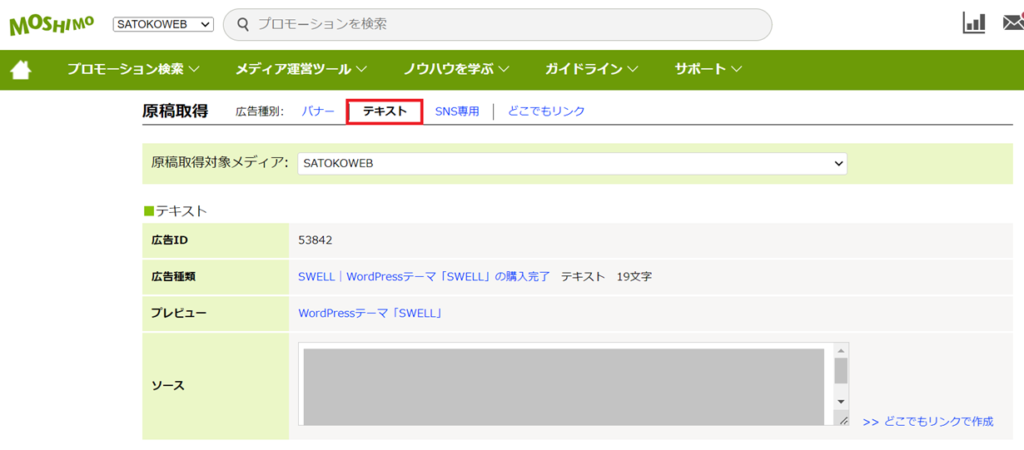The image size is (1024, 450).
Task: Open the mail envelope icon
Action: click(x=1013, y=23)
